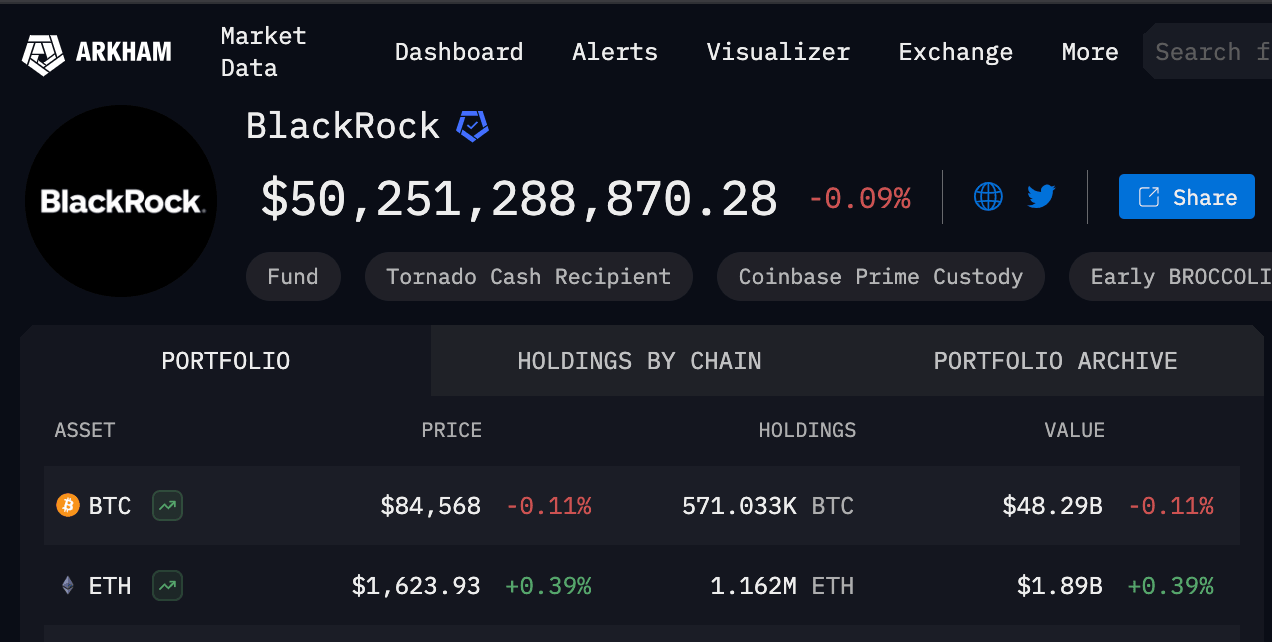Screen dimensions: 1272x642
Task: Click the ETH coin icon
Action: pyautogui.click(x=66, y=586)
